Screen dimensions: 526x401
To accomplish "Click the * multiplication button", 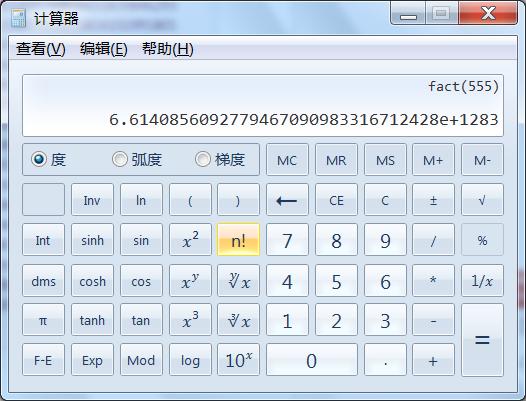I will pyautogui.click(x=433, y=281).
